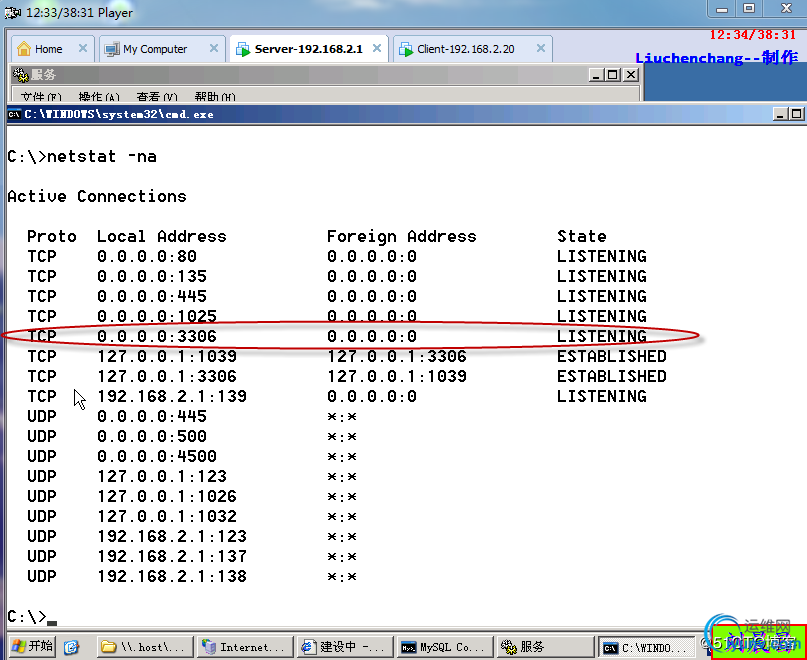This screenshot has height=660, width=807.
Task: Click the My Computer tab monitor icon
Action: pos(112,49)
